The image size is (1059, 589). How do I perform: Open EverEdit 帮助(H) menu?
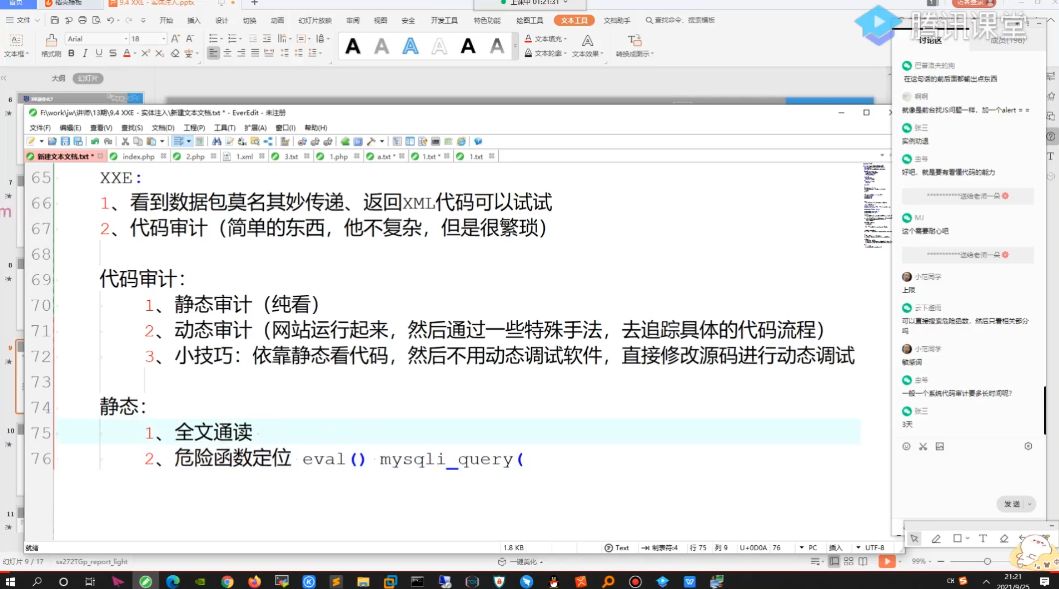click(x=315, y=128)
